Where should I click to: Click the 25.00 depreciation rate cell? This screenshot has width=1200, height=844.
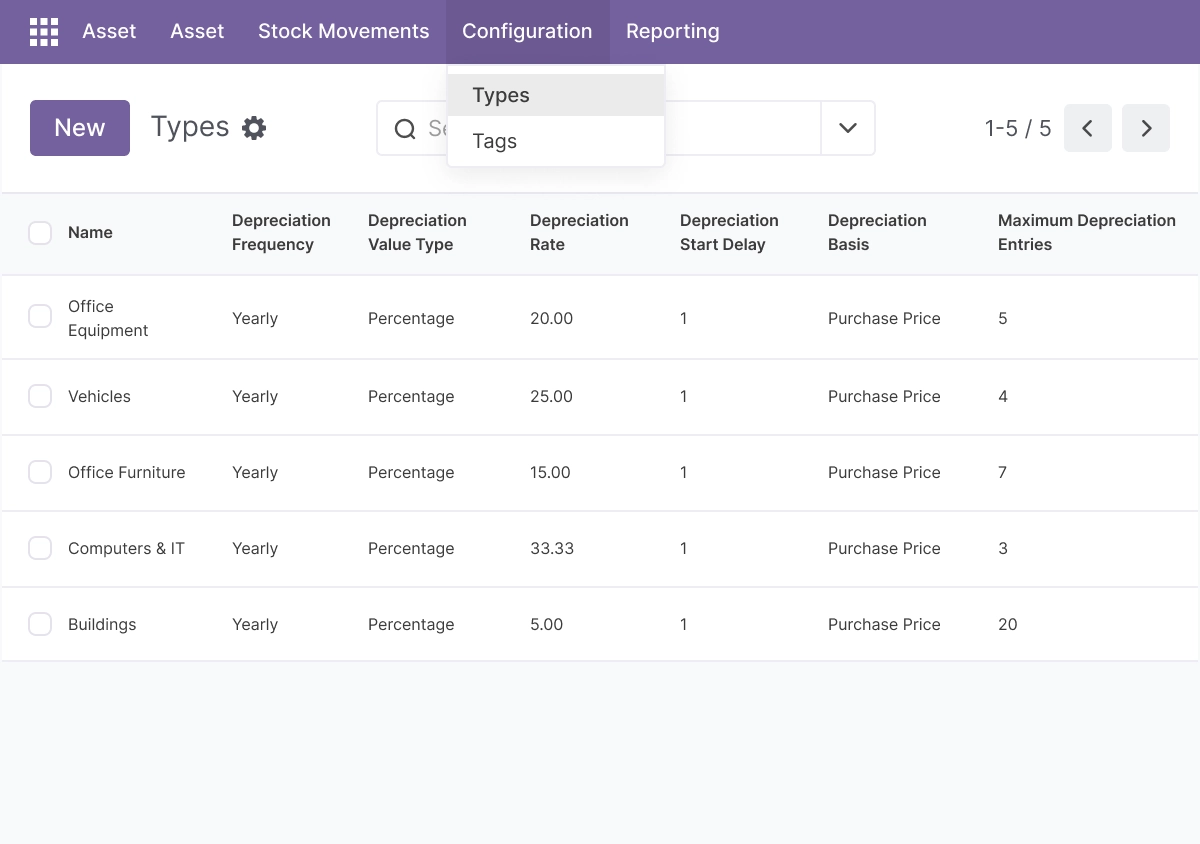coord(551,396)
